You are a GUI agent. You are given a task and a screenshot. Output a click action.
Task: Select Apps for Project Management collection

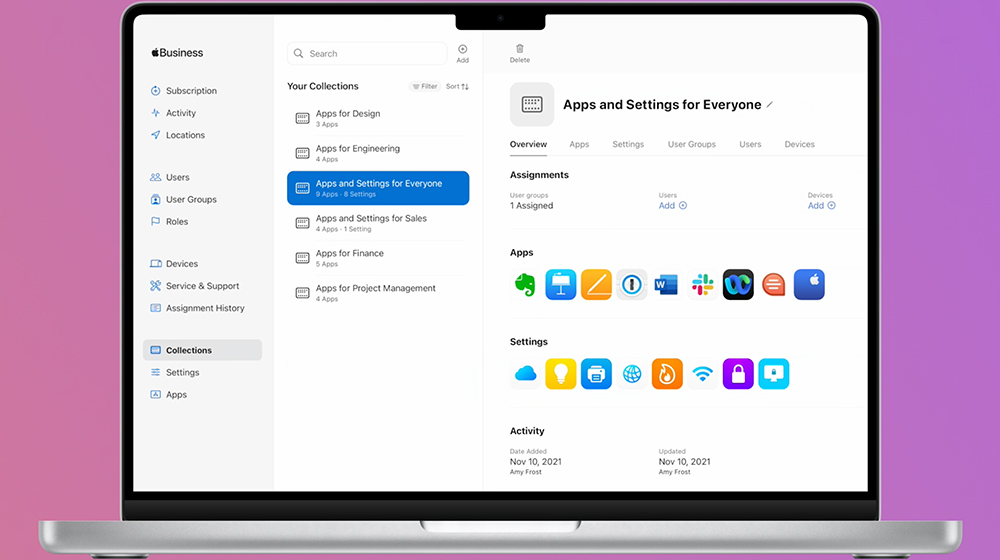coord(378,293)
